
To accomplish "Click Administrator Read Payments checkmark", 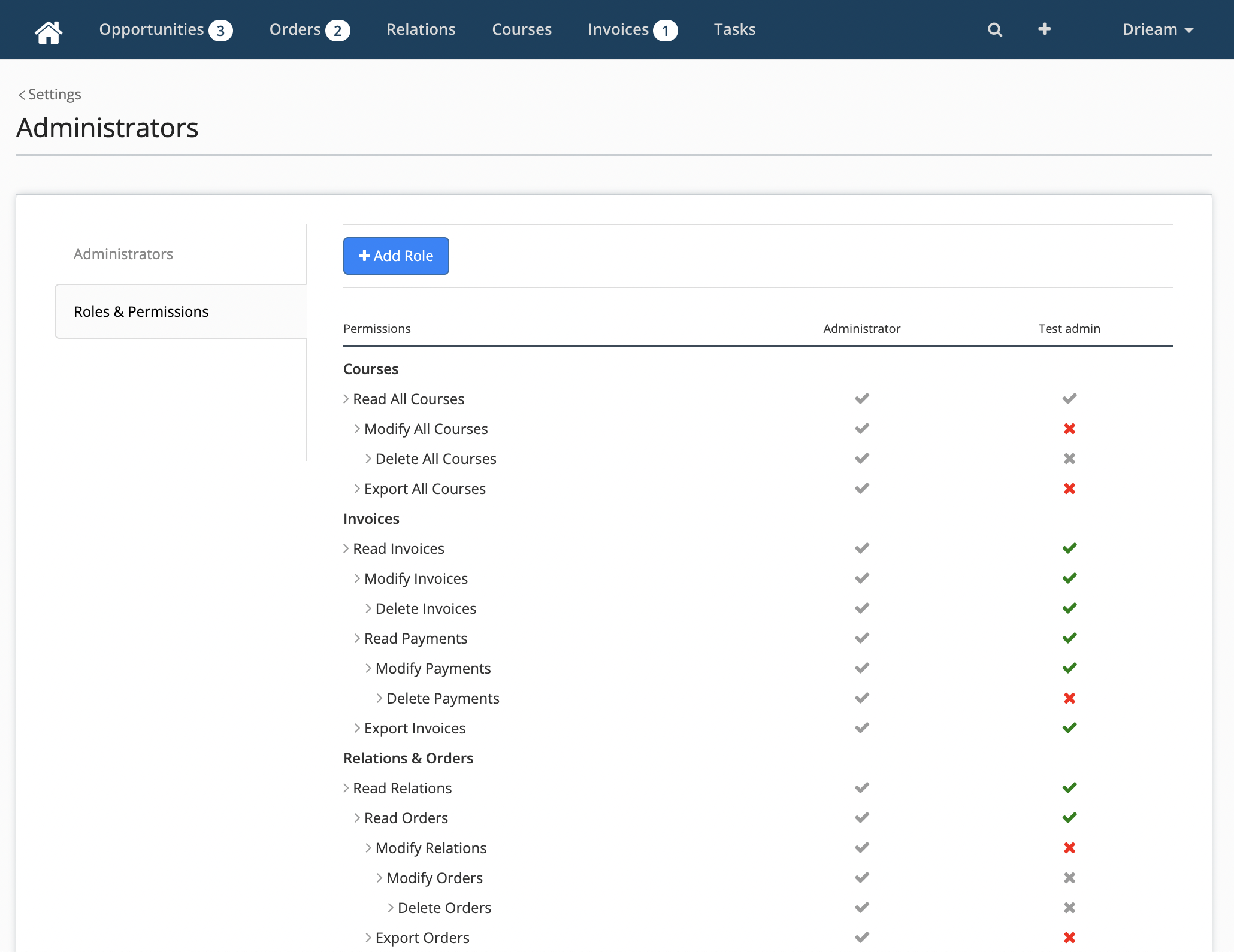I will tap(861, 638).
